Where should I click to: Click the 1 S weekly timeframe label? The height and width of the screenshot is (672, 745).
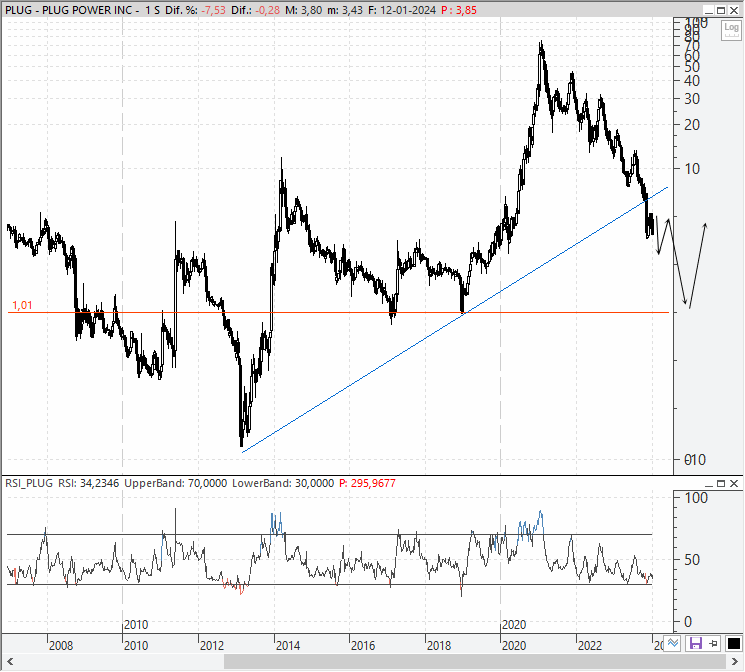pos(153,10)
